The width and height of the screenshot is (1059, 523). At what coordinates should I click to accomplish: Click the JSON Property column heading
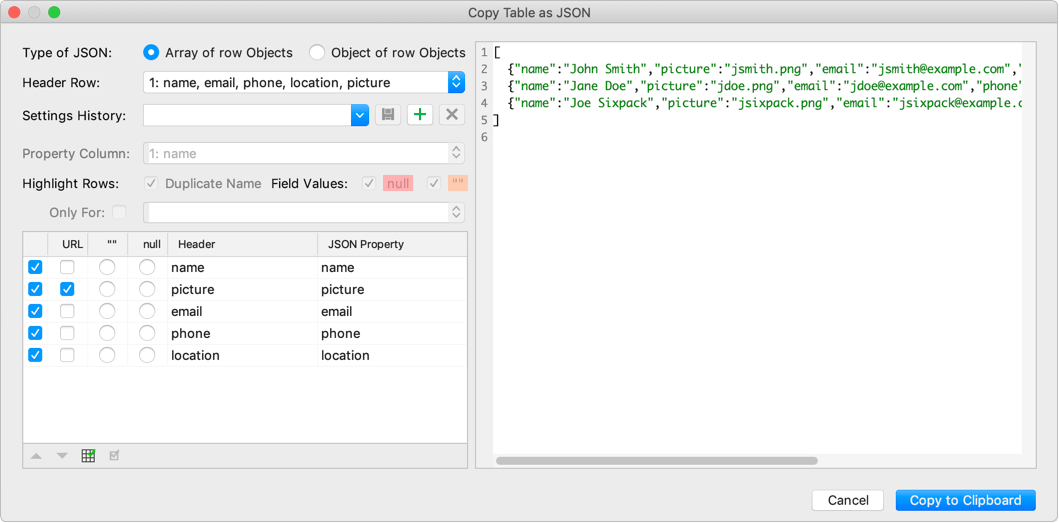392,244
